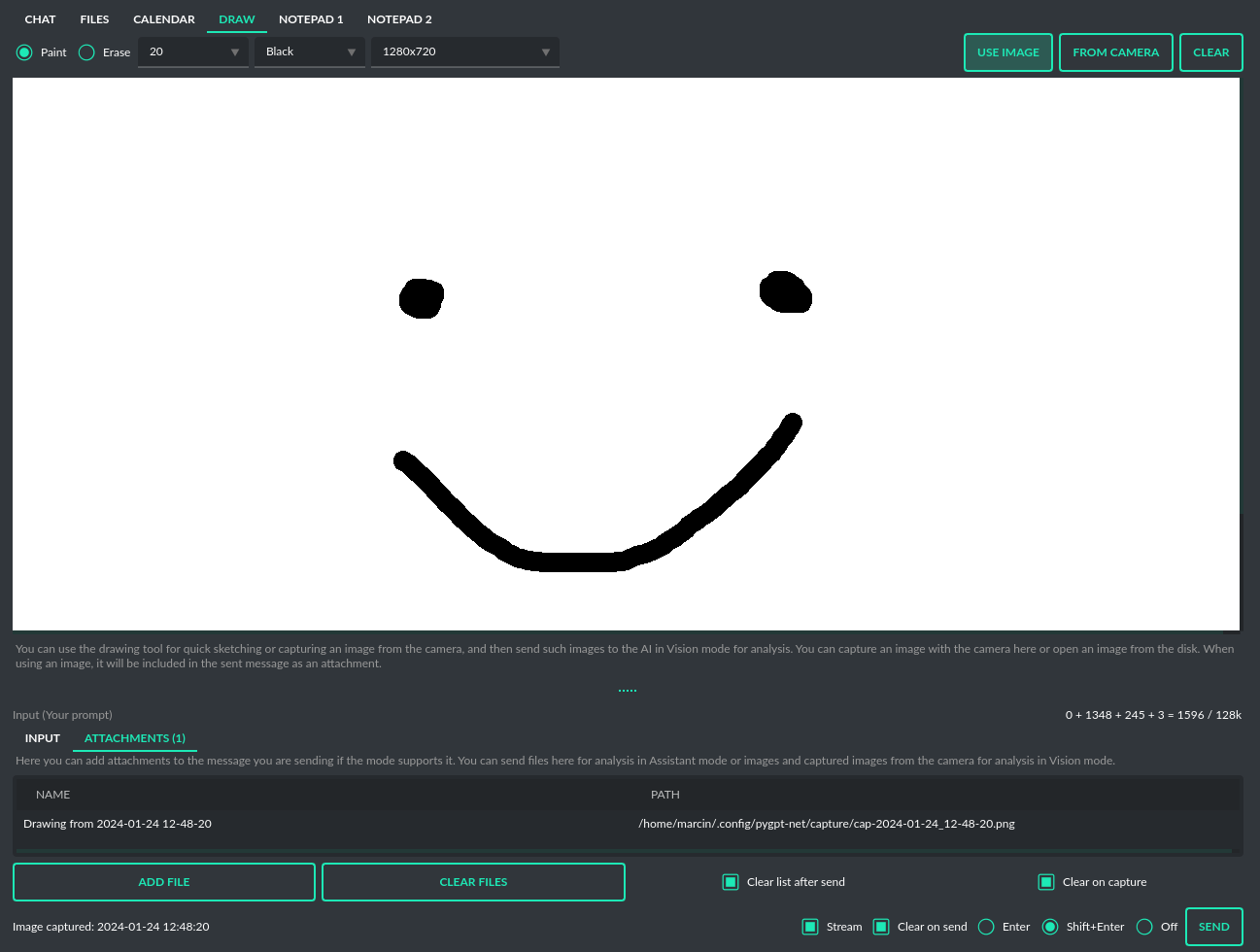Go to the Calendar tab

(x=164, y=19)
